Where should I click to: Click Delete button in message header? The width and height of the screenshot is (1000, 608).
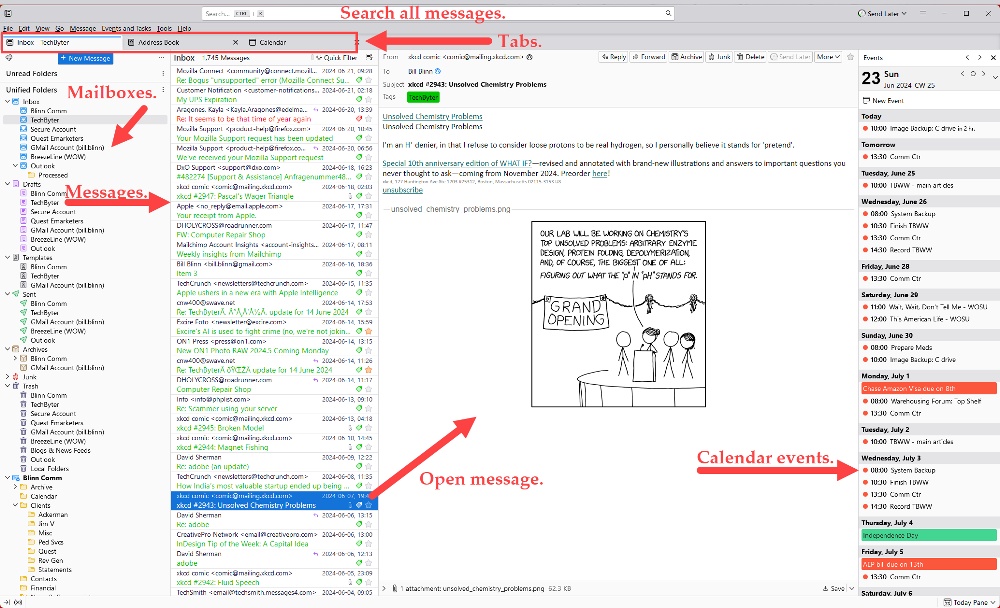coord(750,57)
